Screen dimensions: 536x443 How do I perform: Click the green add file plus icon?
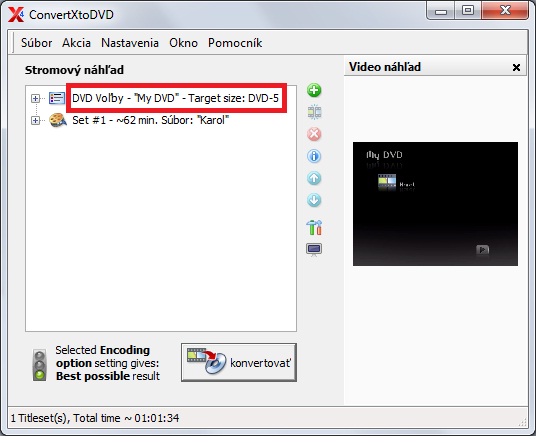tap(314, 90)
